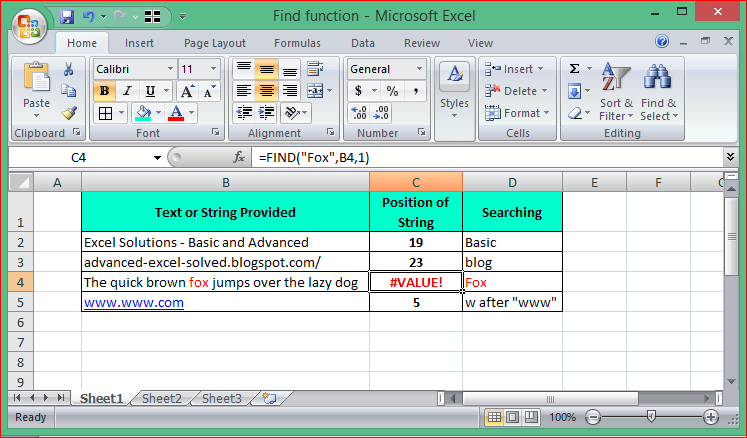Open the Sort & Filter menu
This screenshot has width=747, height=438.
click(x=616, y=92)
